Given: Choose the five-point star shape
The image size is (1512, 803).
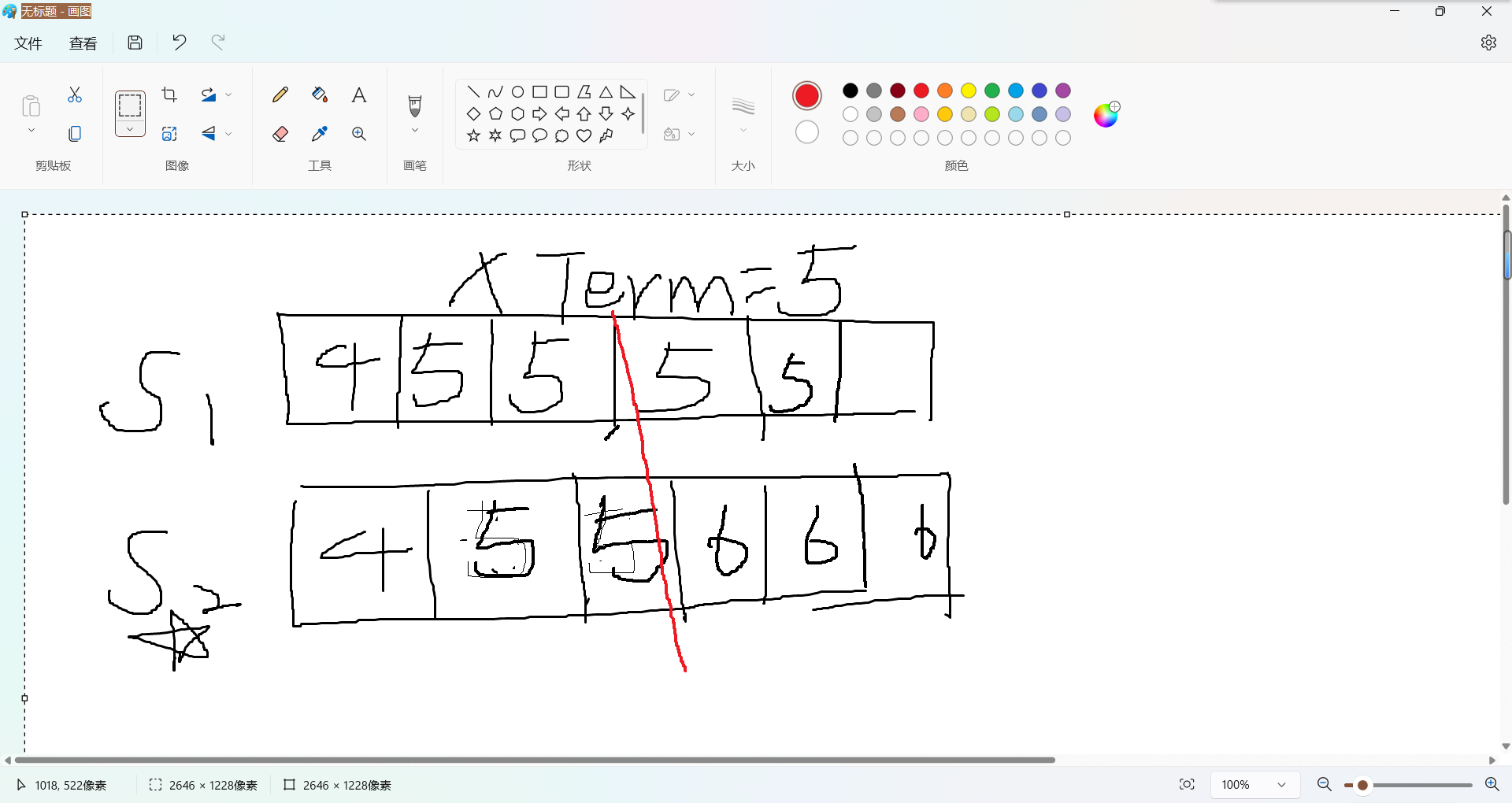Looking at the screenshot, I should (473, 135).
